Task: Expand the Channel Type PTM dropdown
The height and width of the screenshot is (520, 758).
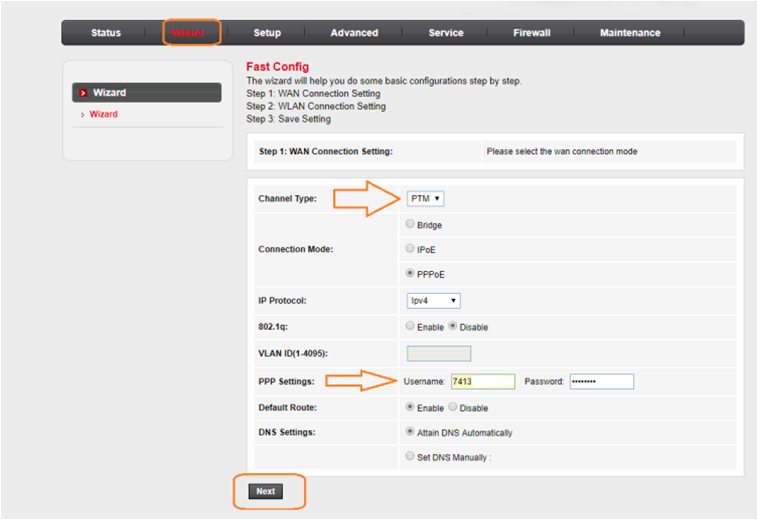Action: click(425, 199)
